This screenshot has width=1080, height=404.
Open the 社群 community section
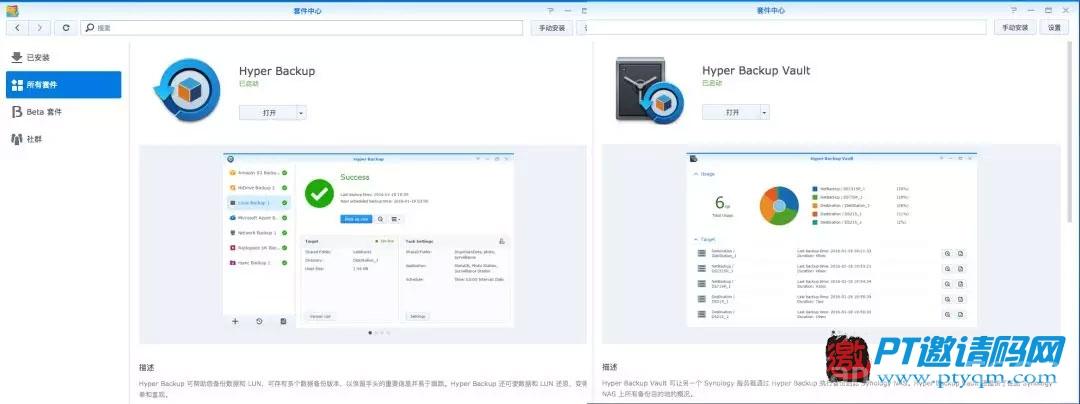click(63, 139)
